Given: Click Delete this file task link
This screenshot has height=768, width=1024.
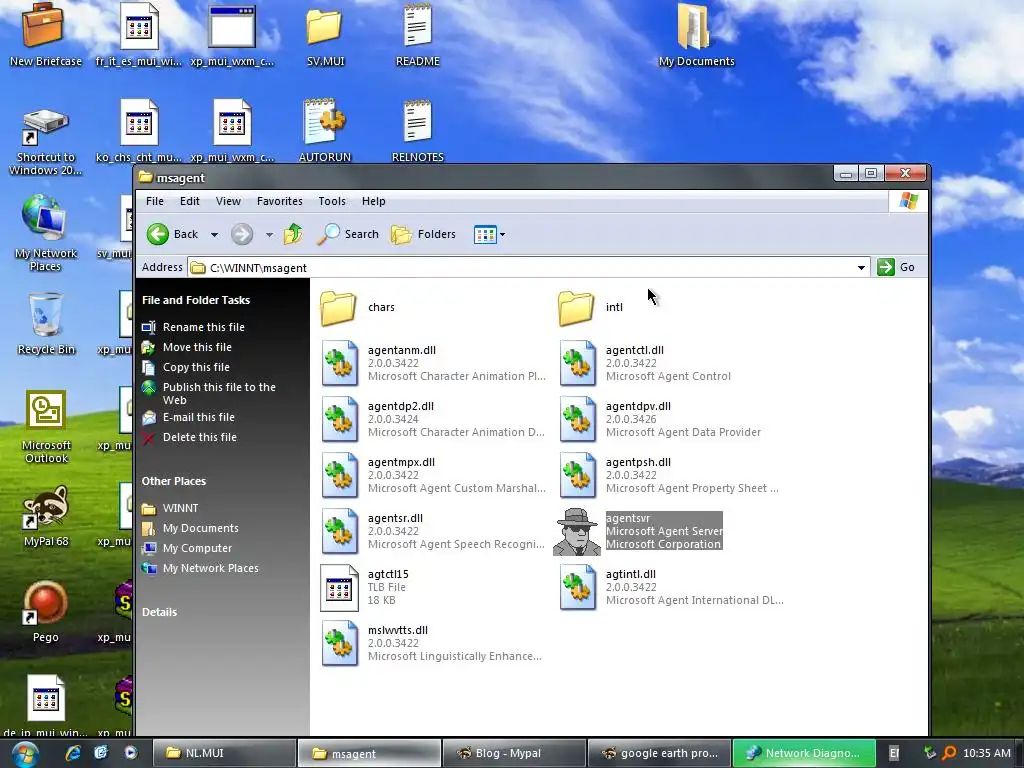Looking at the screenshot, I should coord(200,438).
